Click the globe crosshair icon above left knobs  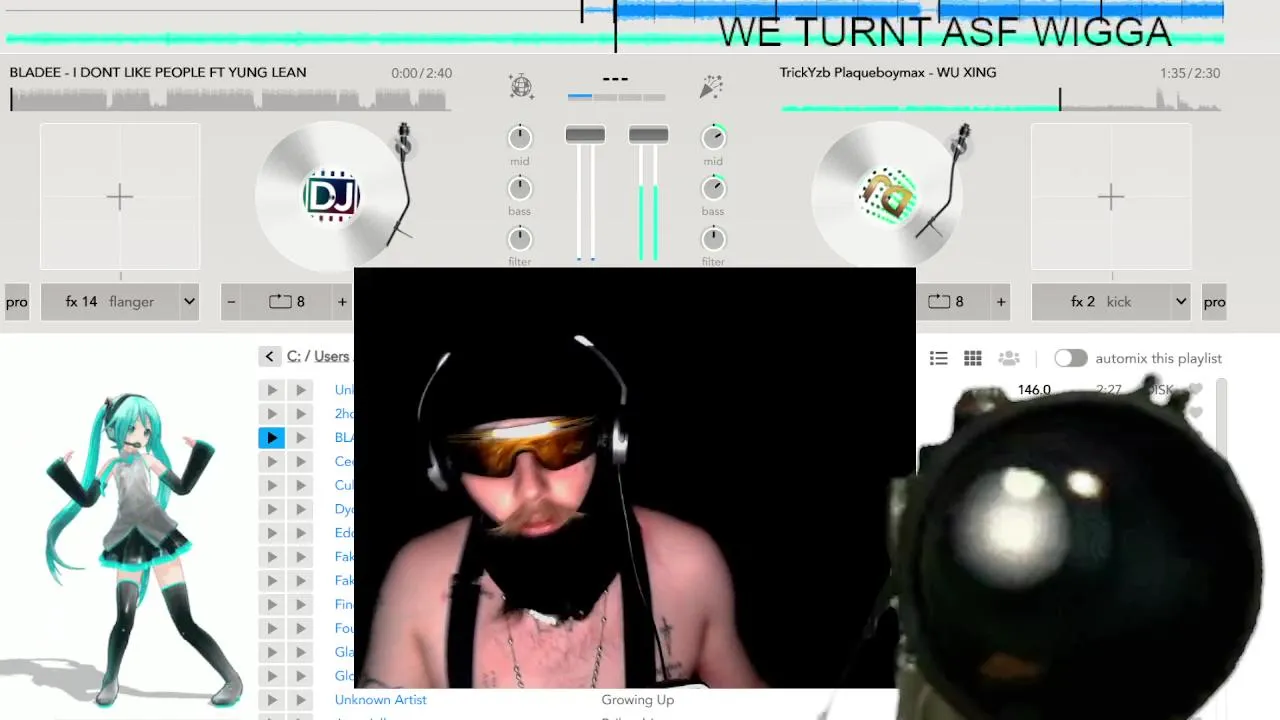[x=521, y=86]
